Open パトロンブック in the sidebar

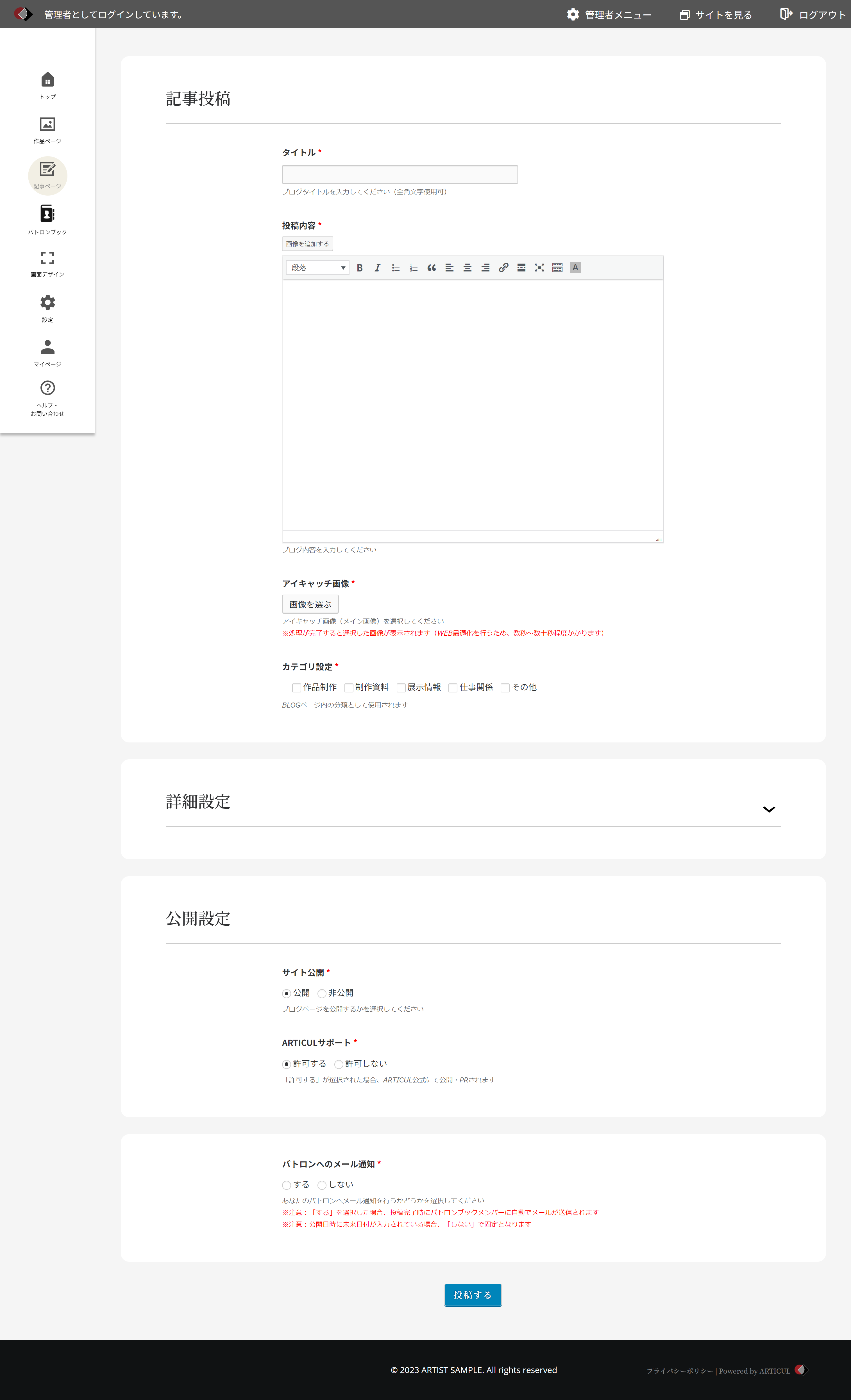coord(48,219)
